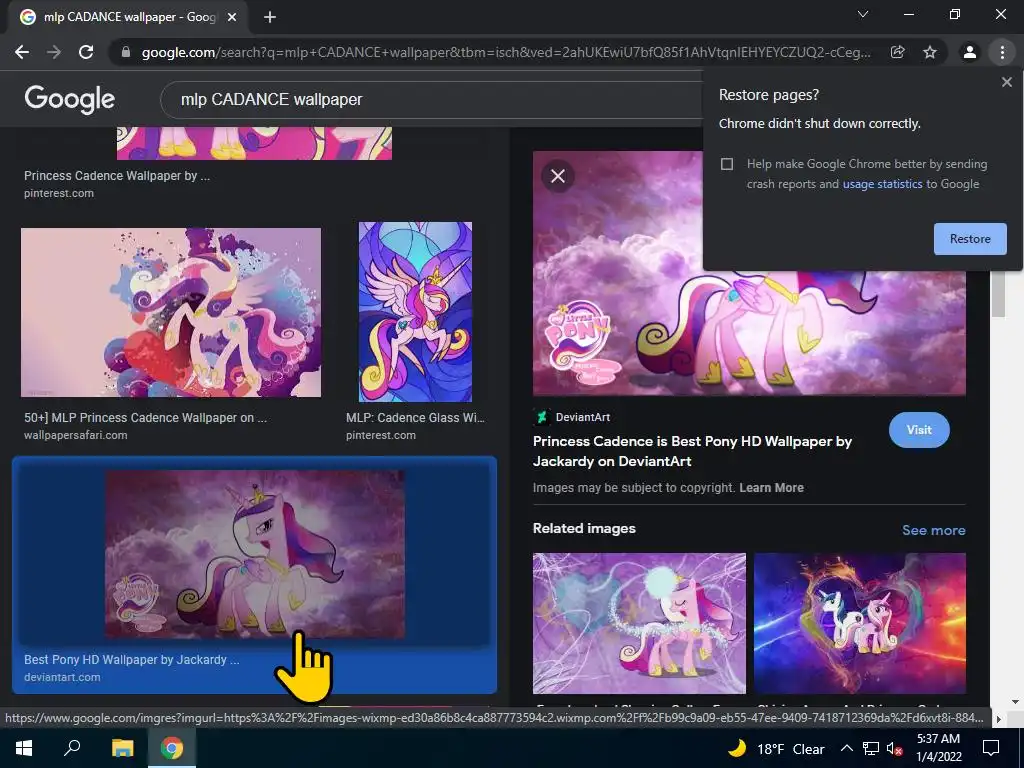Click the deviantart.com source text
Image resolution: width=1024 pixels, height=768 pixels.
tap(62, 678)
